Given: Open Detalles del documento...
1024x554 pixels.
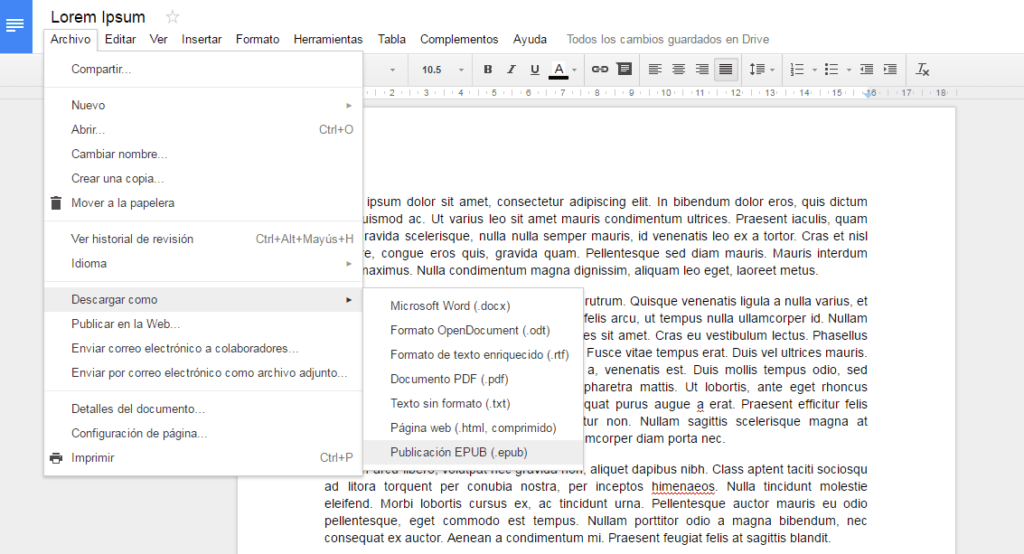Looking at the screenshot, I should [203, 409].
